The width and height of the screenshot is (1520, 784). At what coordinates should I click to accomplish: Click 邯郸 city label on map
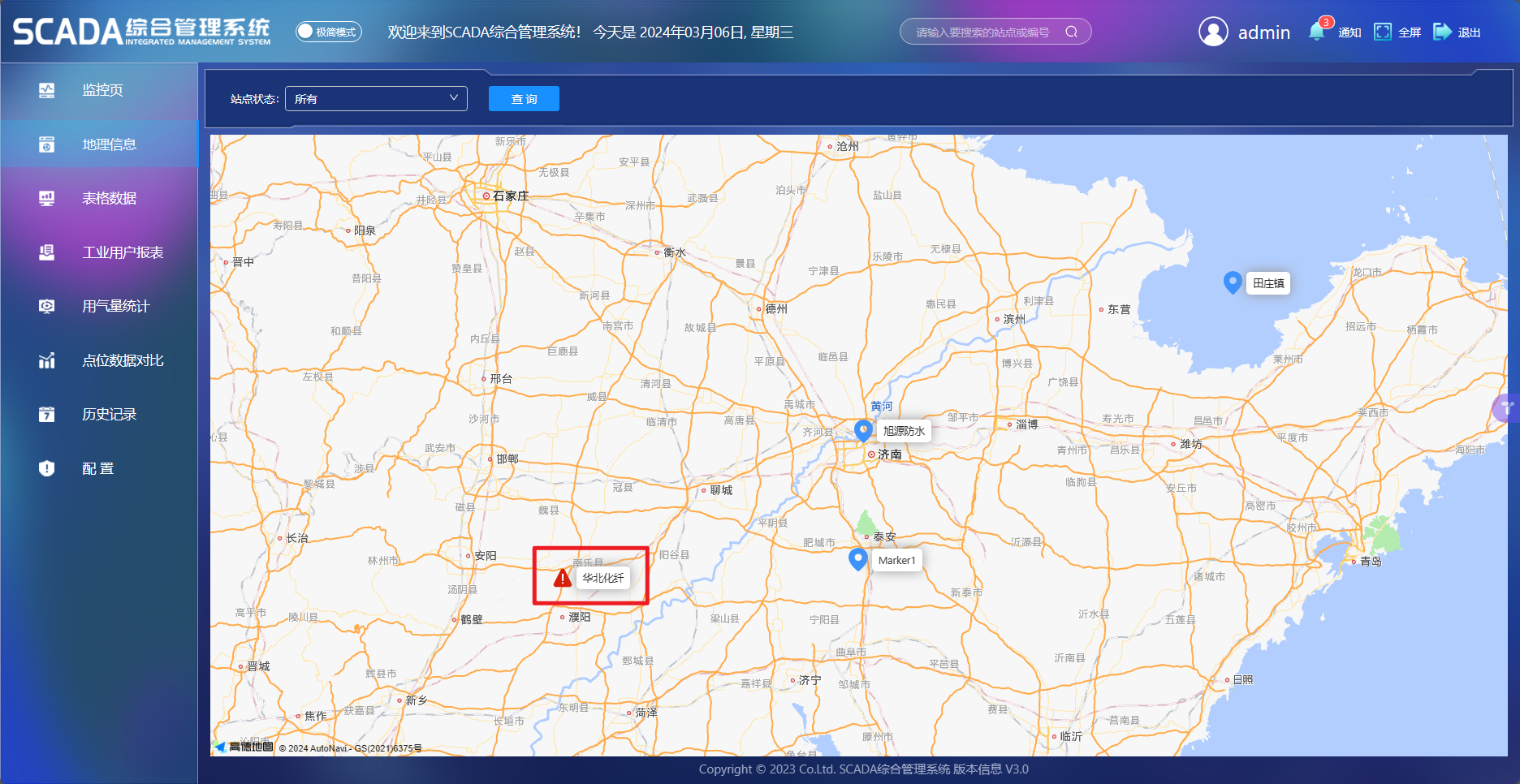[x=507, y=459]
